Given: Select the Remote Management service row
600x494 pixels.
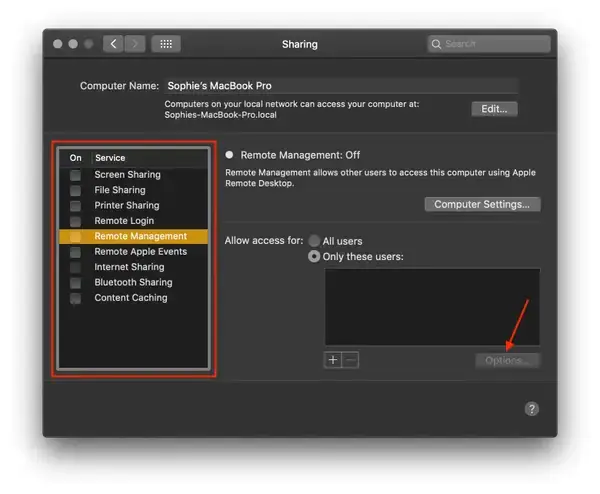Looking at the screenshot, I should 134,236.
